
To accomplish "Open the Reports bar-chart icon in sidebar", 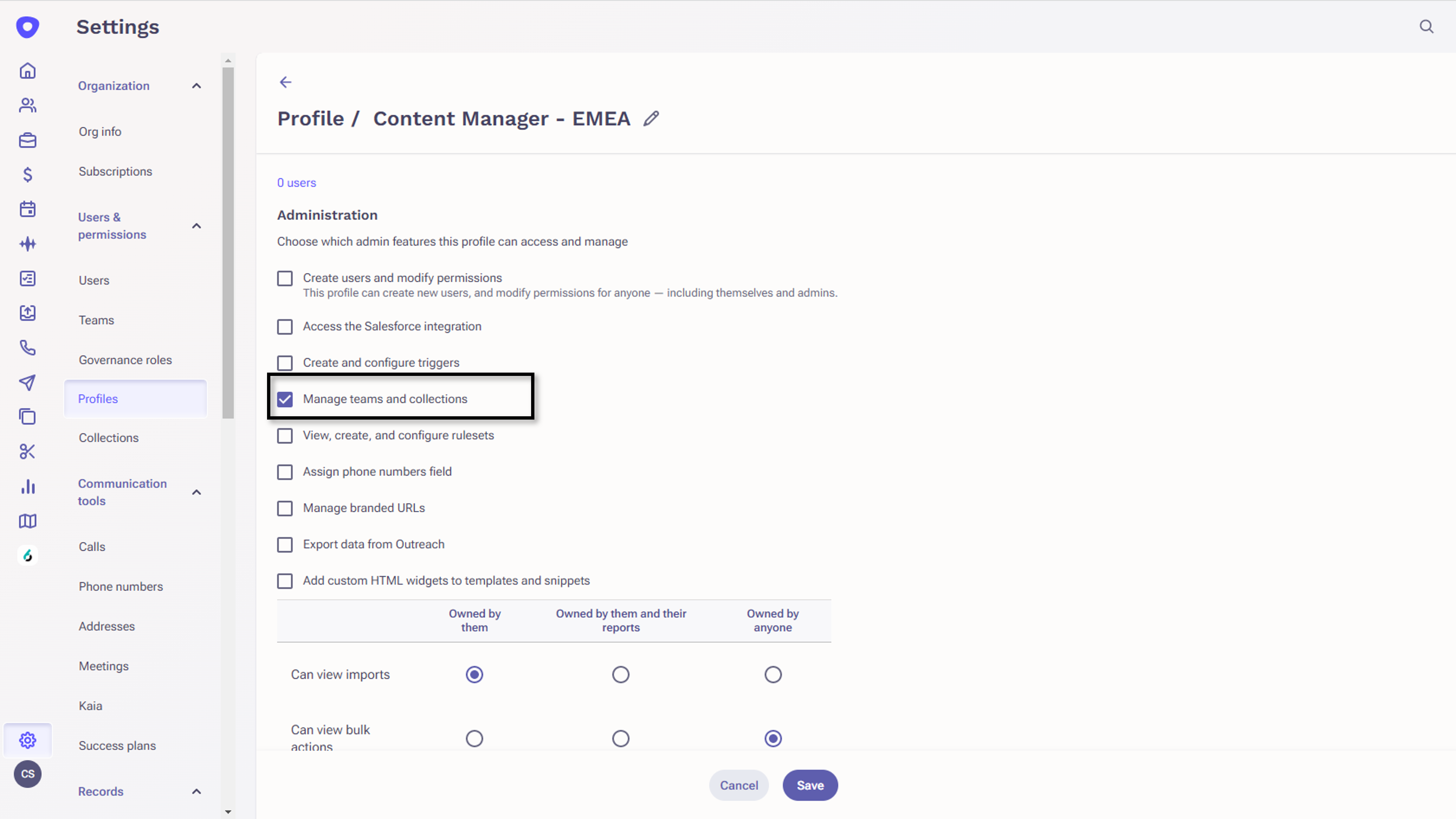I will coord(28,487).
